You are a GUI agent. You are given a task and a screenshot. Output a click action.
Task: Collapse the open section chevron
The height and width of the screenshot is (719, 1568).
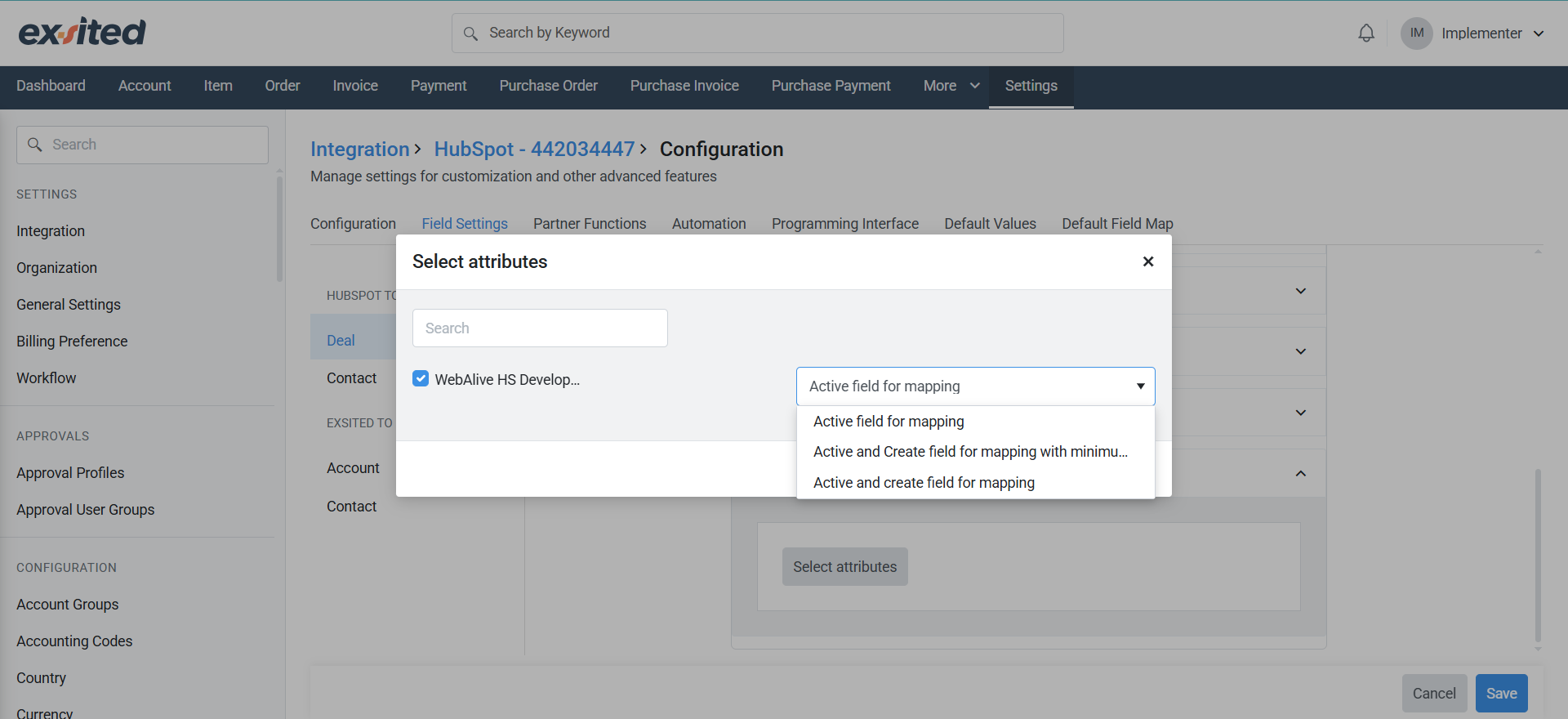(1301, 473)
